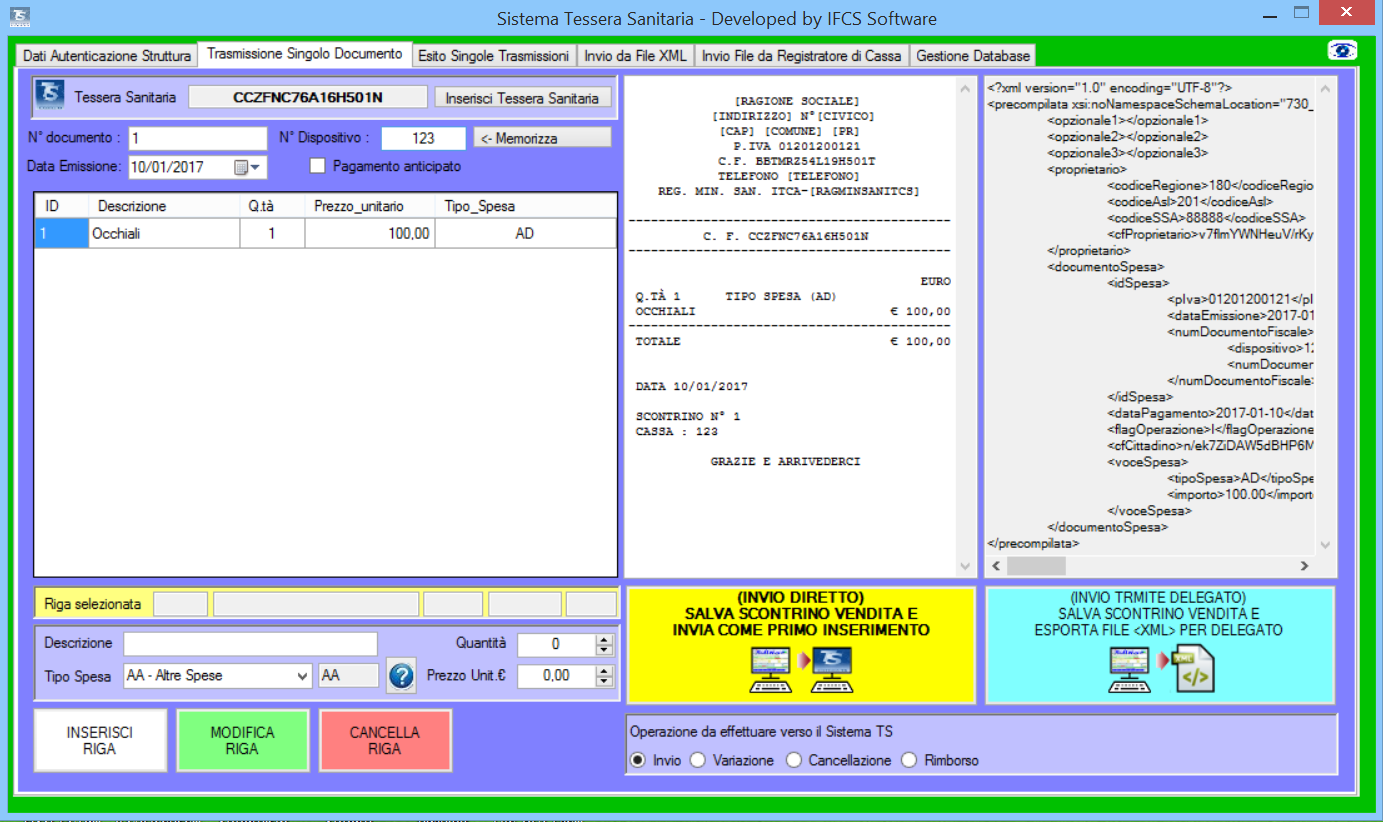Click the Descrizione text field
This screenshot has width=1383, height=822.
click(250, 644)
